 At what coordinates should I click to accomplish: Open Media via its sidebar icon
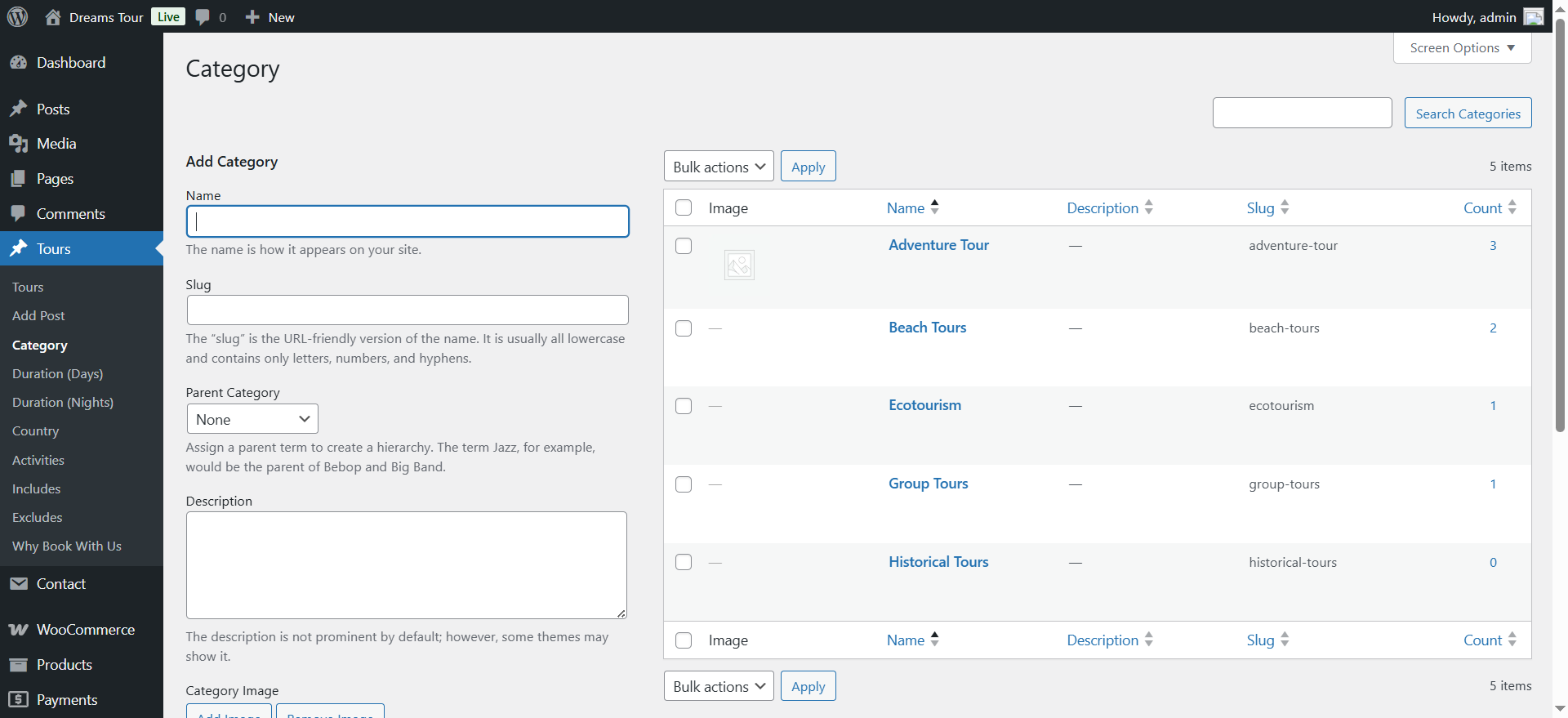18,144
